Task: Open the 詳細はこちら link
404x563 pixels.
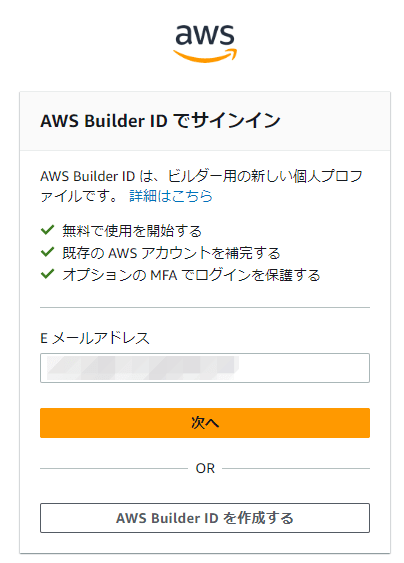Action: point(171,196)
